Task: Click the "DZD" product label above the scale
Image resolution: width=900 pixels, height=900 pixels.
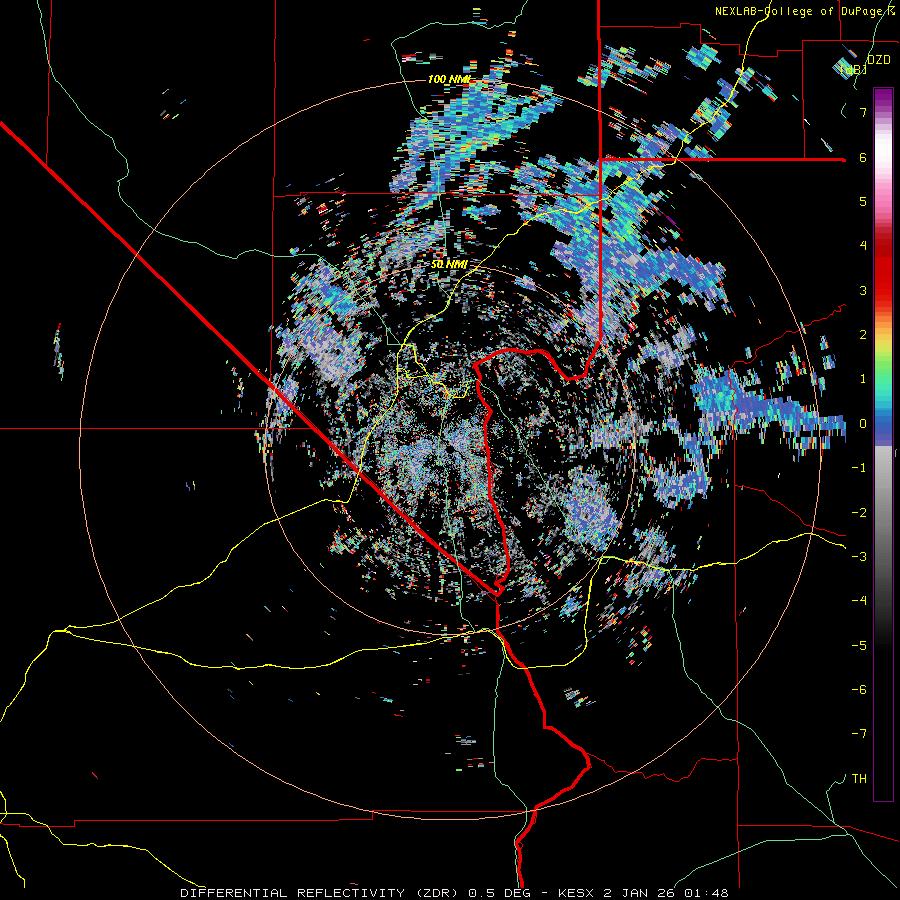Action: coord(879,60)
